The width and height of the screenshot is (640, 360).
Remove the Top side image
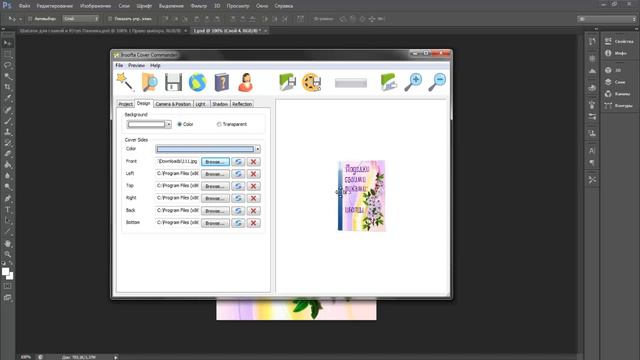253,186
